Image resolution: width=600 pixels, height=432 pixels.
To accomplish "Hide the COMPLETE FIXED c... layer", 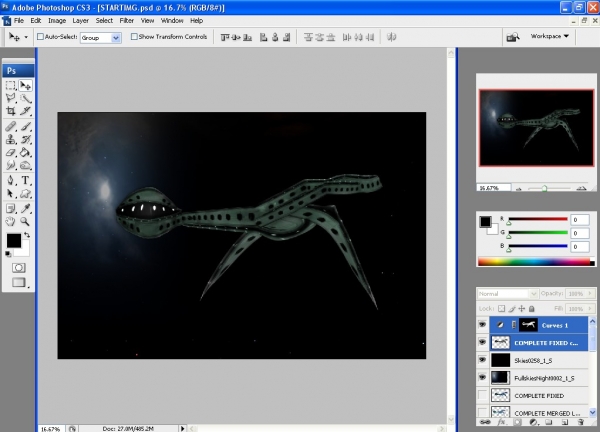I will point(483,342).
